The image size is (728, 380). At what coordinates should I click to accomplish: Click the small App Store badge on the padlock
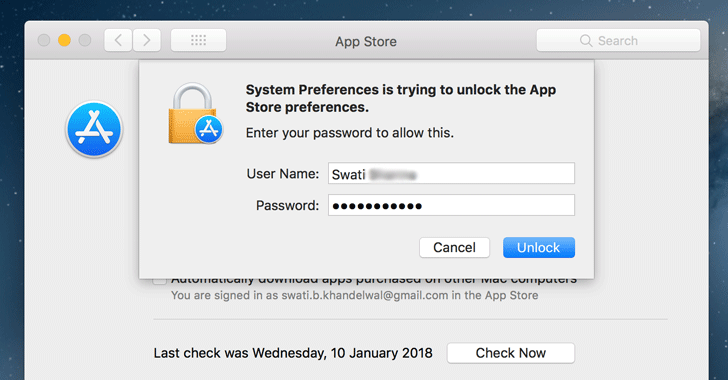208,129
